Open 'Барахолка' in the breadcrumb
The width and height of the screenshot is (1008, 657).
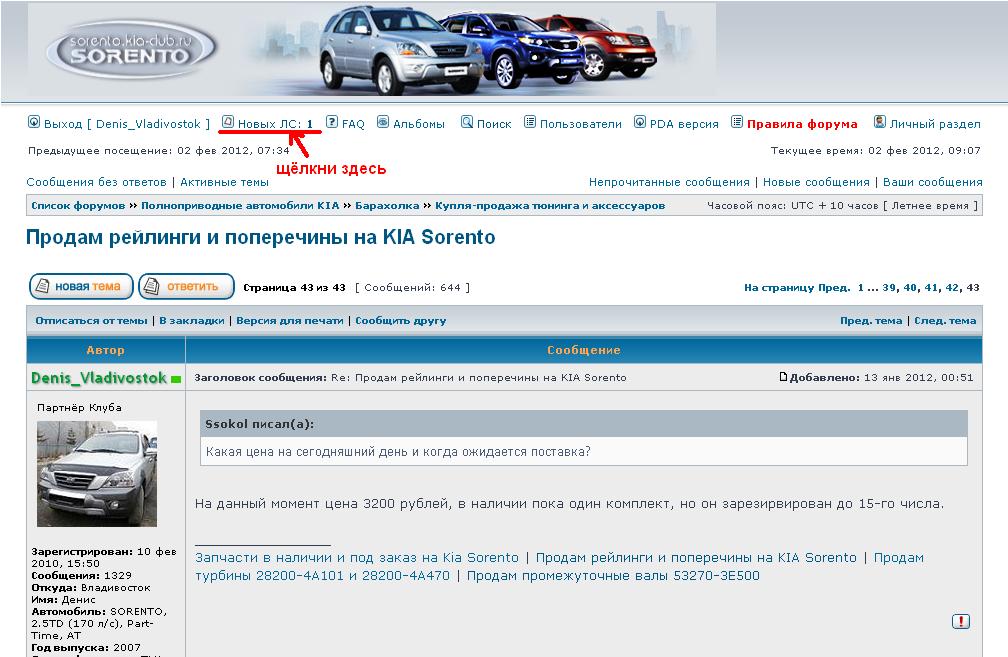click(387, 206)
